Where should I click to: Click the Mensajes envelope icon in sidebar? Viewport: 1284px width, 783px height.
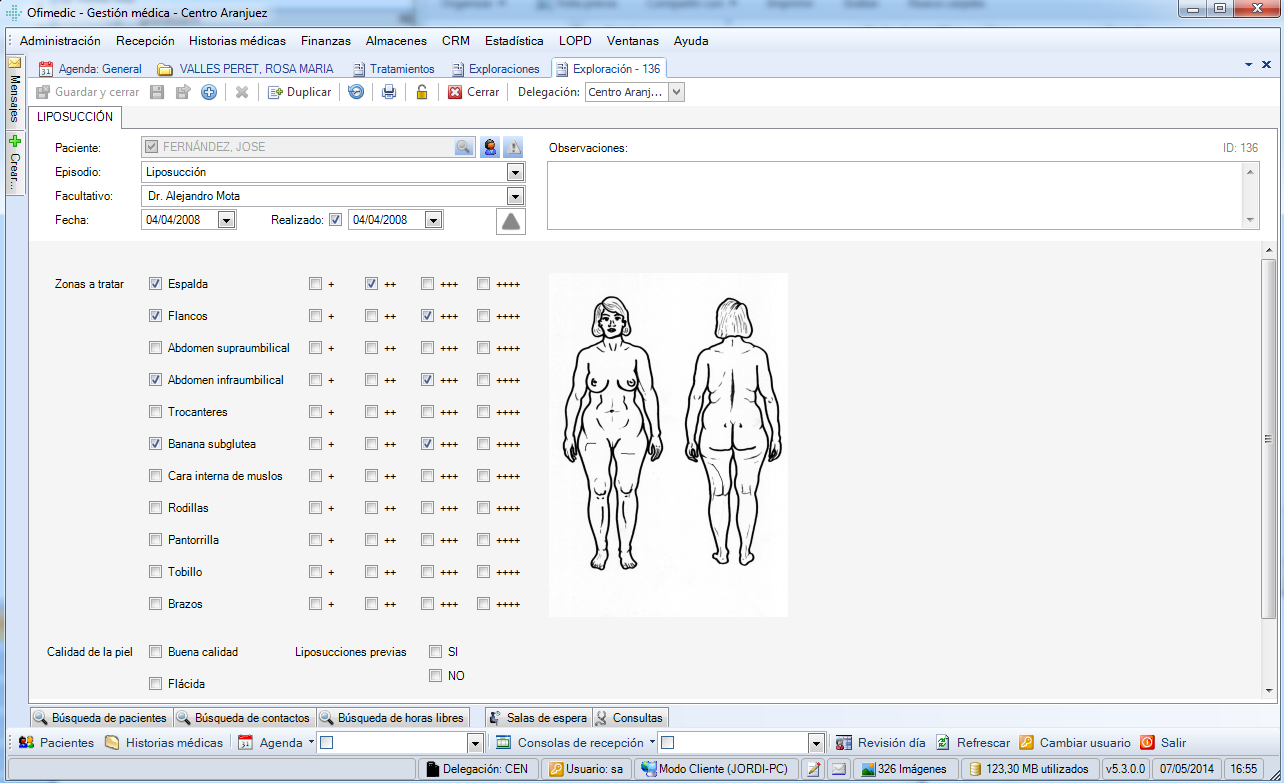click(x=14, y=63)
